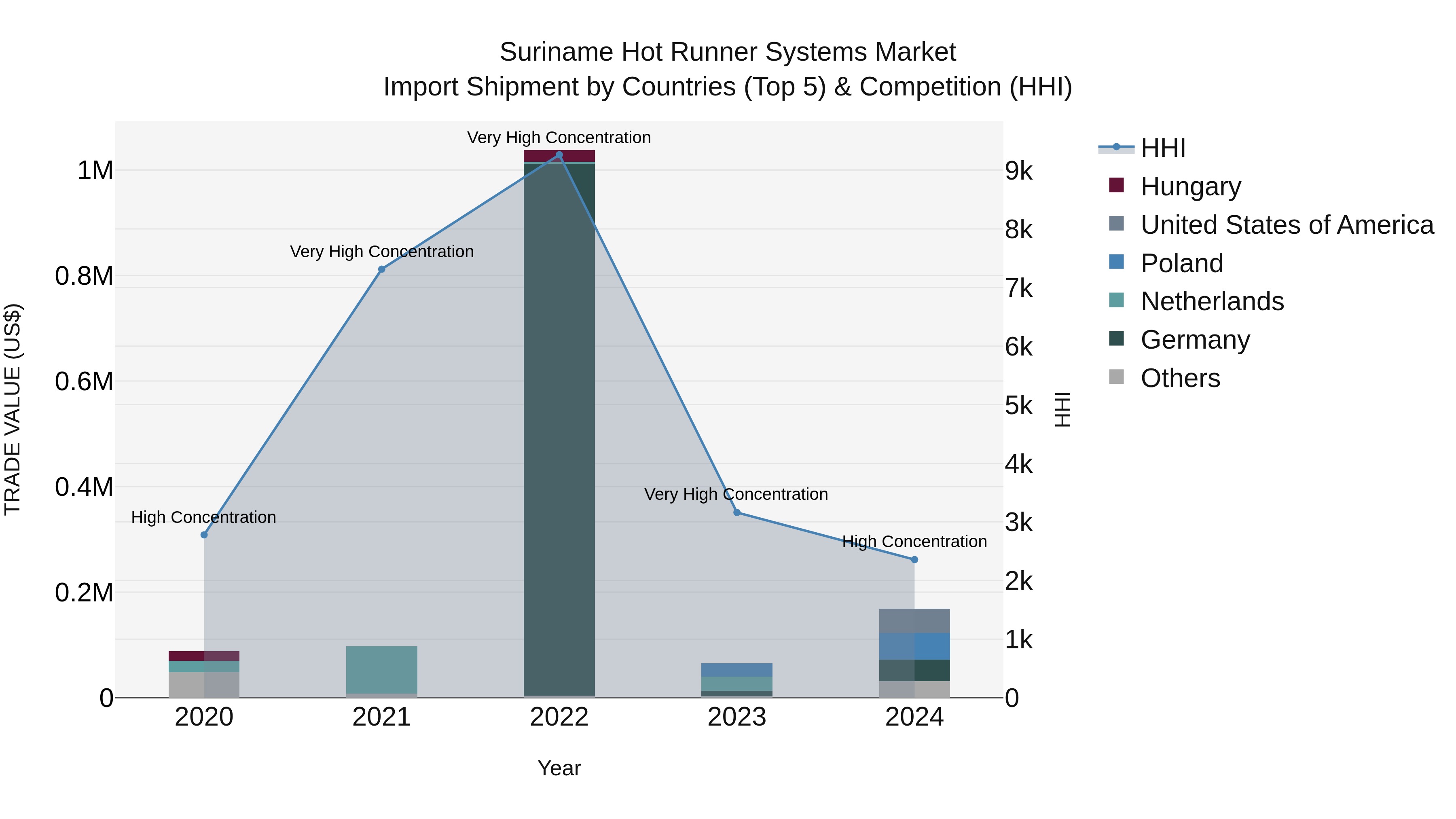Viewport: 1456px width, 819px height.
Task: Click the '0.2M' left axis tick
Action: click(x=84, y=593)
